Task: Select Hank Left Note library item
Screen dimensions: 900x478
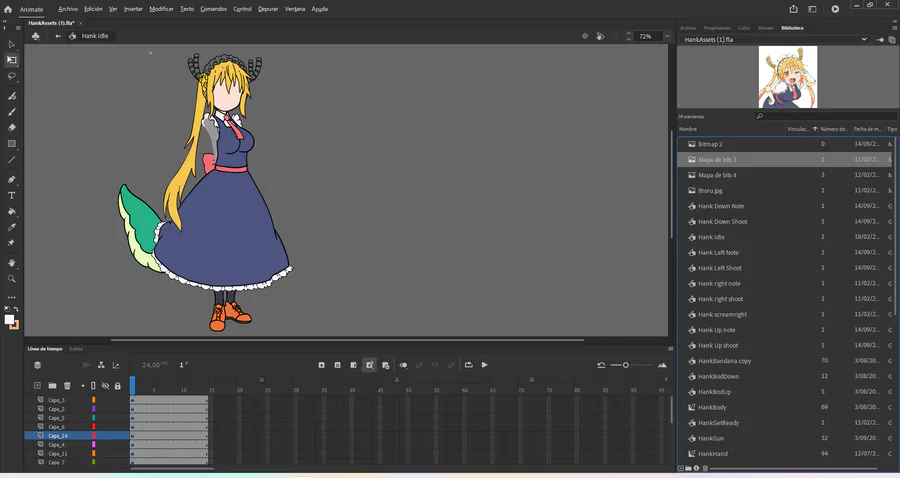Action: 718,253
